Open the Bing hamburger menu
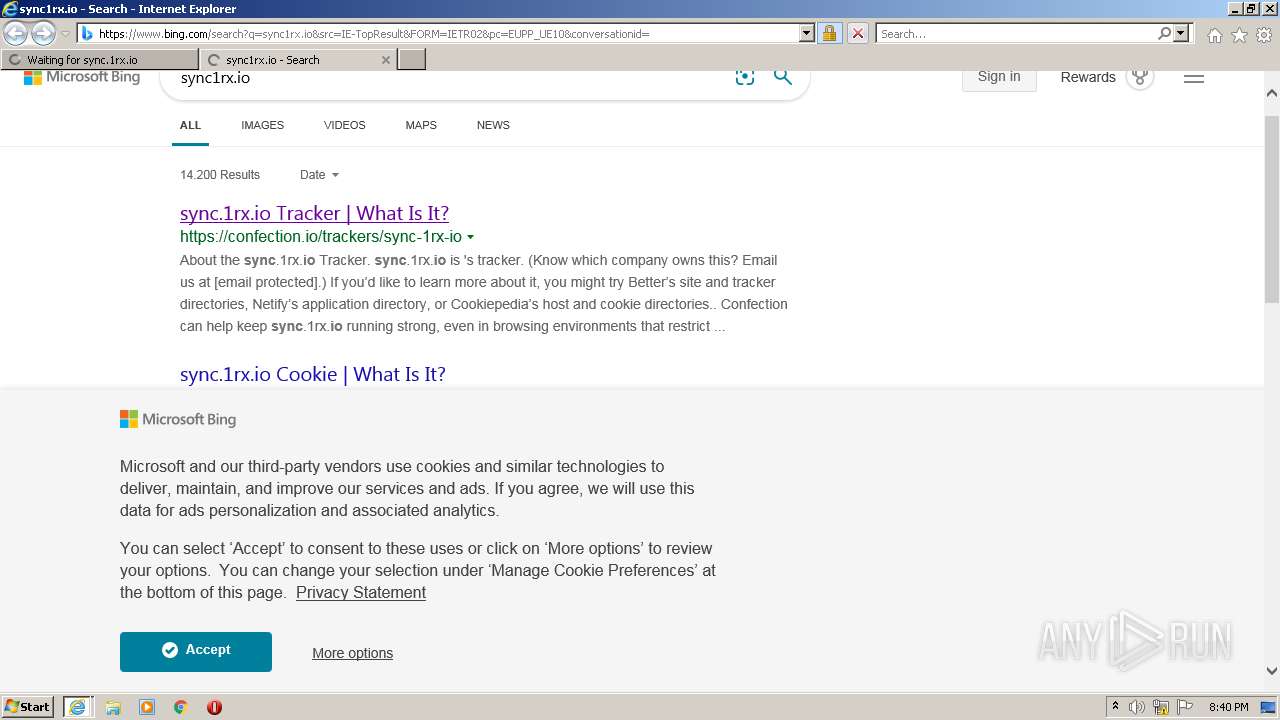The height and width of the screenshot is (720, 1280). [1194, 78]
